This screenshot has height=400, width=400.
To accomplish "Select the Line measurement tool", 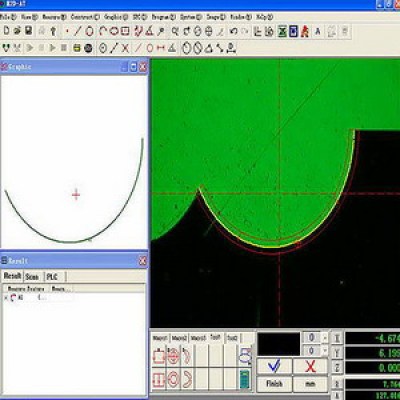I will point(78,32).
